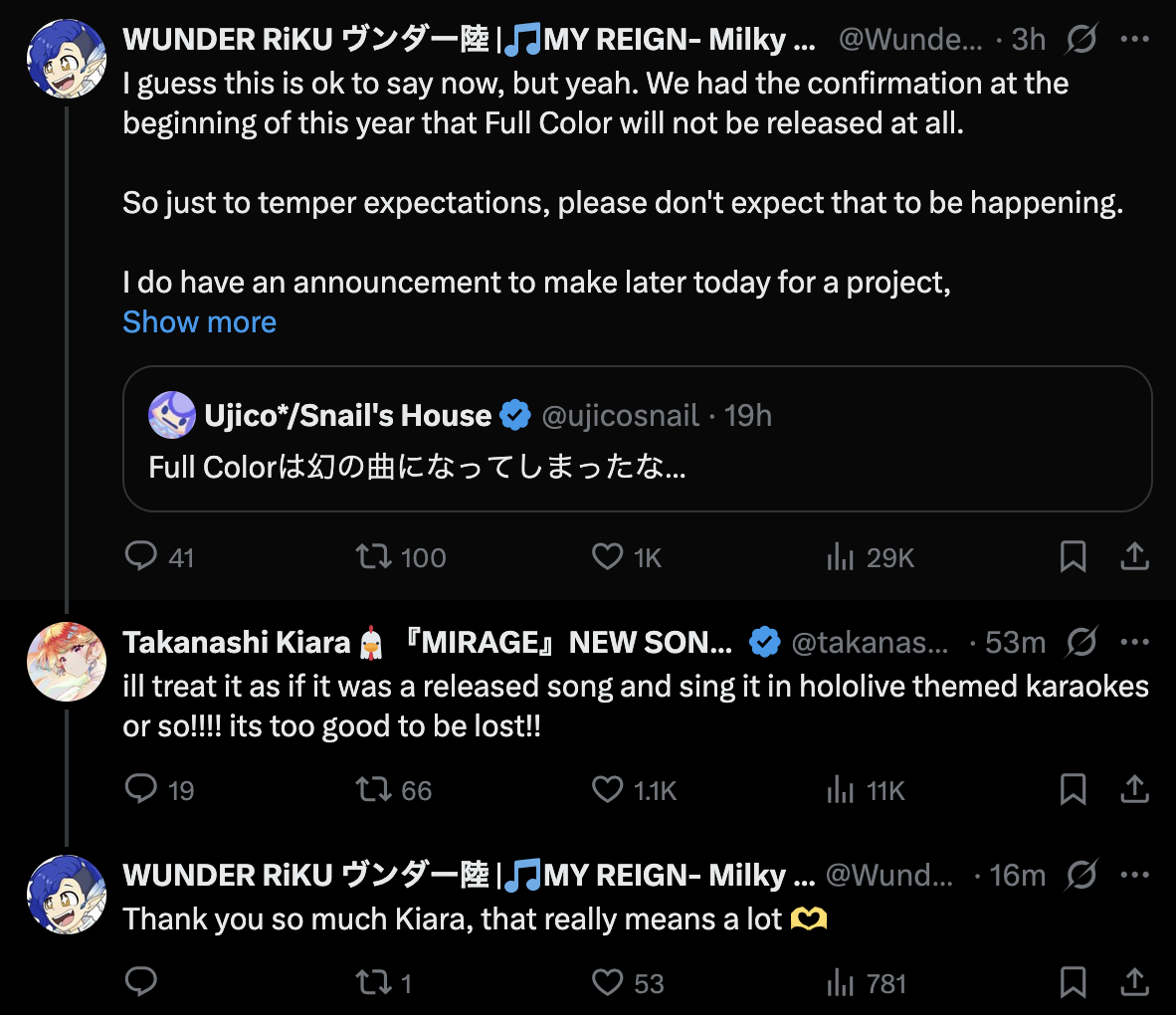Open Grok icon on first tweet
Screen dimensions: 1176x1015
point(1081,40)
